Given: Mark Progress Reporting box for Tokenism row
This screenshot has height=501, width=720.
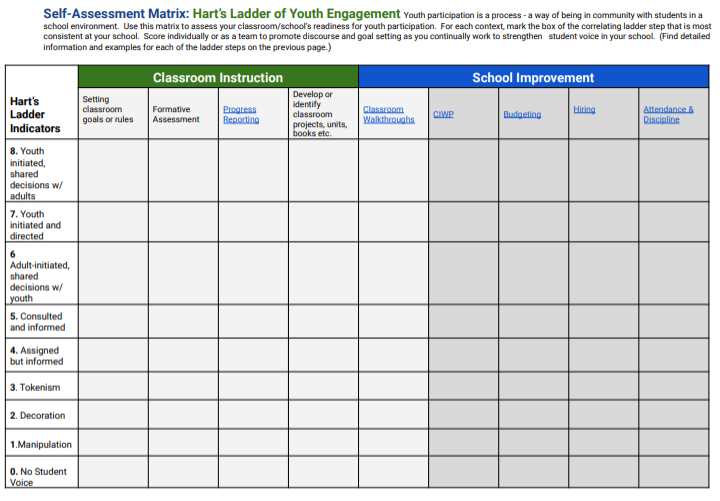Looking at the screenshot, I should [253, 386].
